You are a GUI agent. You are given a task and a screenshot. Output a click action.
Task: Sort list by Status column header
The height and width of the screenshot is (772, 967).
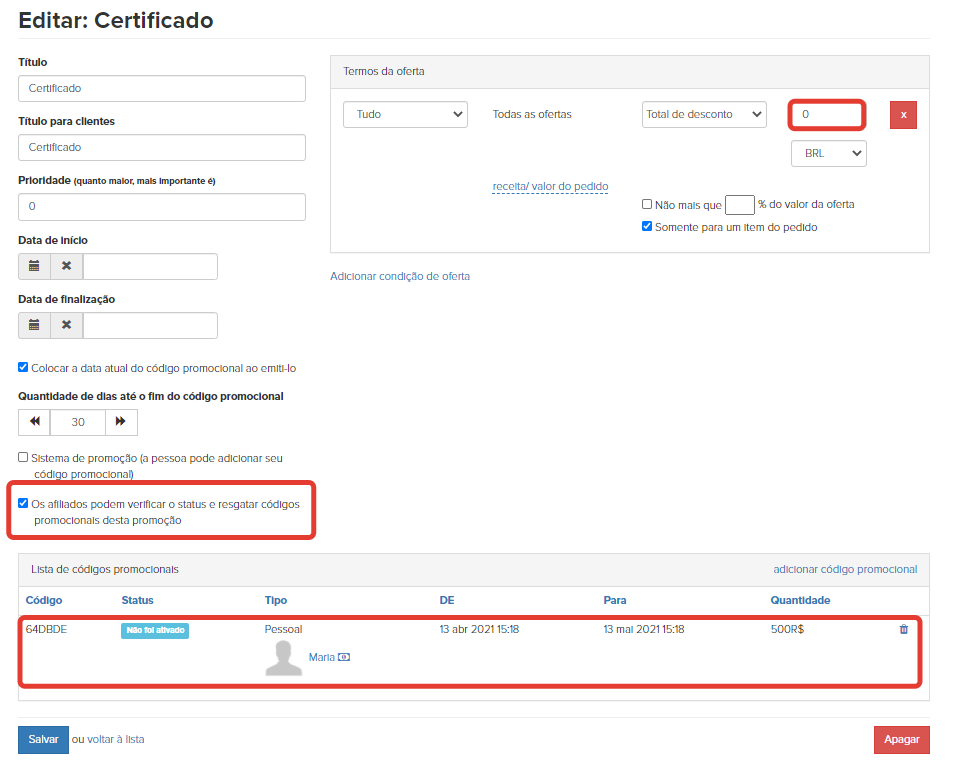(138, 601)
